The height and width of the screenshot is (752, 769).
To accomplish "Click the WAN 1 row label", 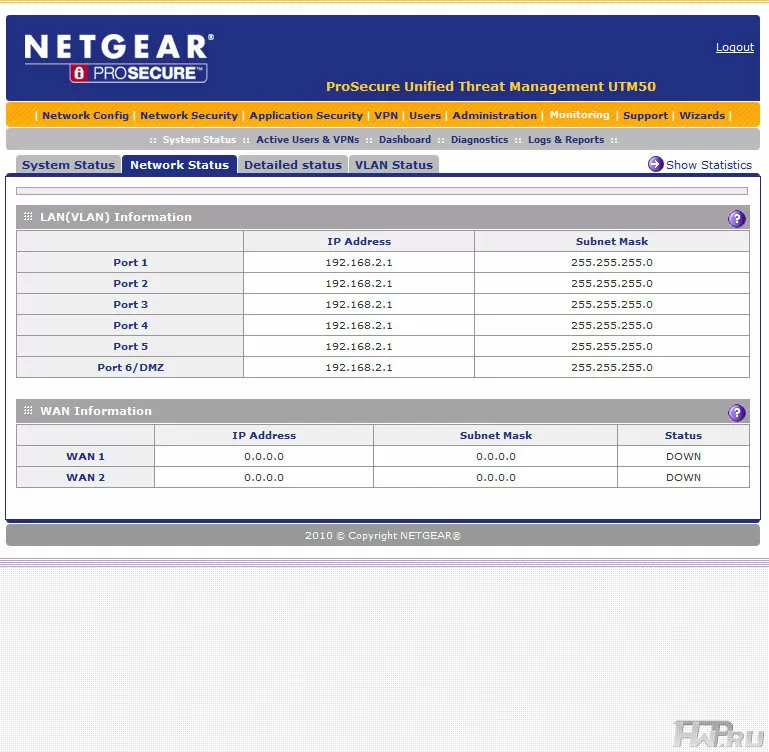I will coord(85,457).
